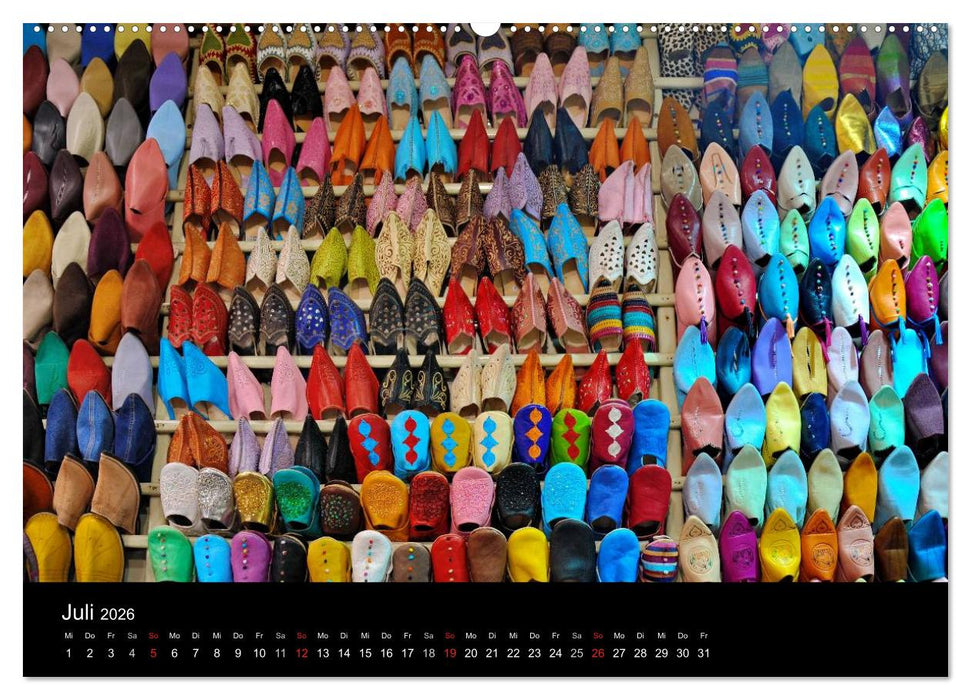Click Sunday date 19 in red

pos(450,652)
